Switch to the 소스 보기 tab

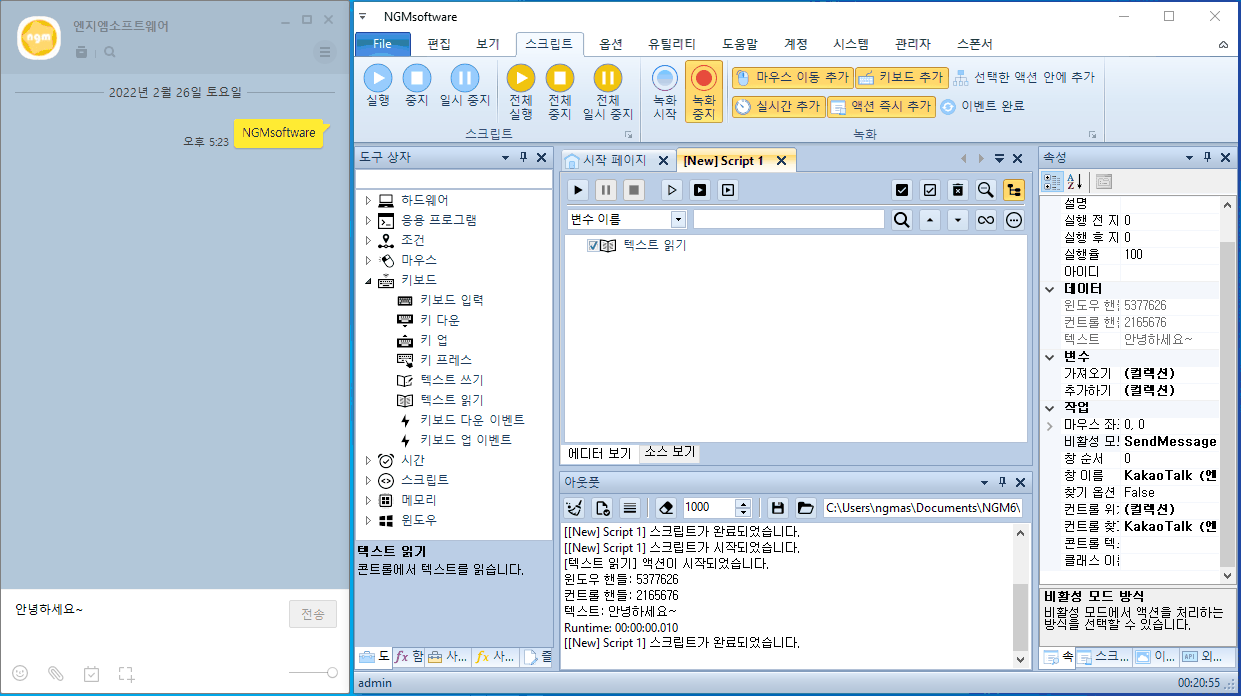668,453
